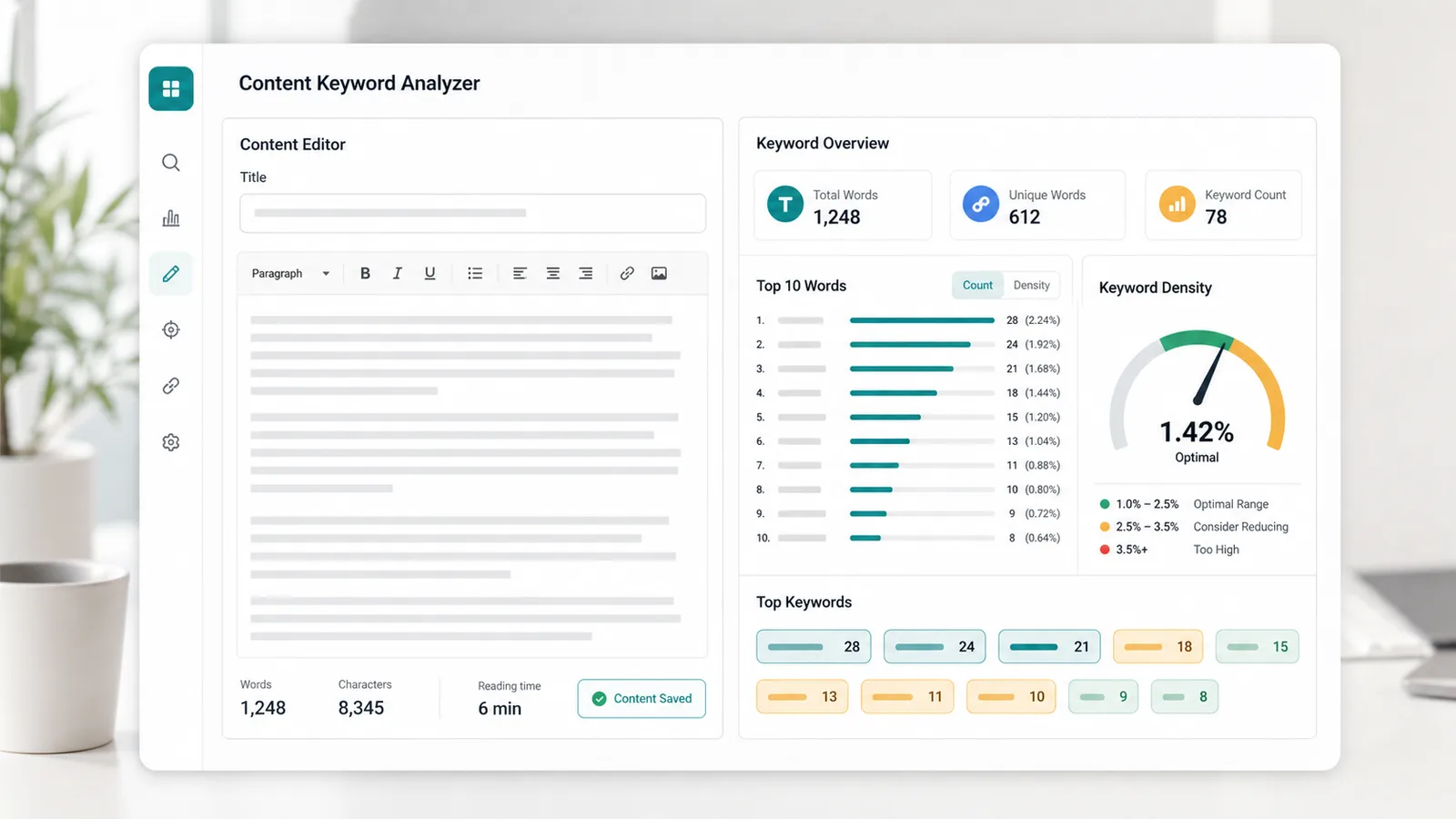Click the keyword density gauge needle

coord(1210,373)
